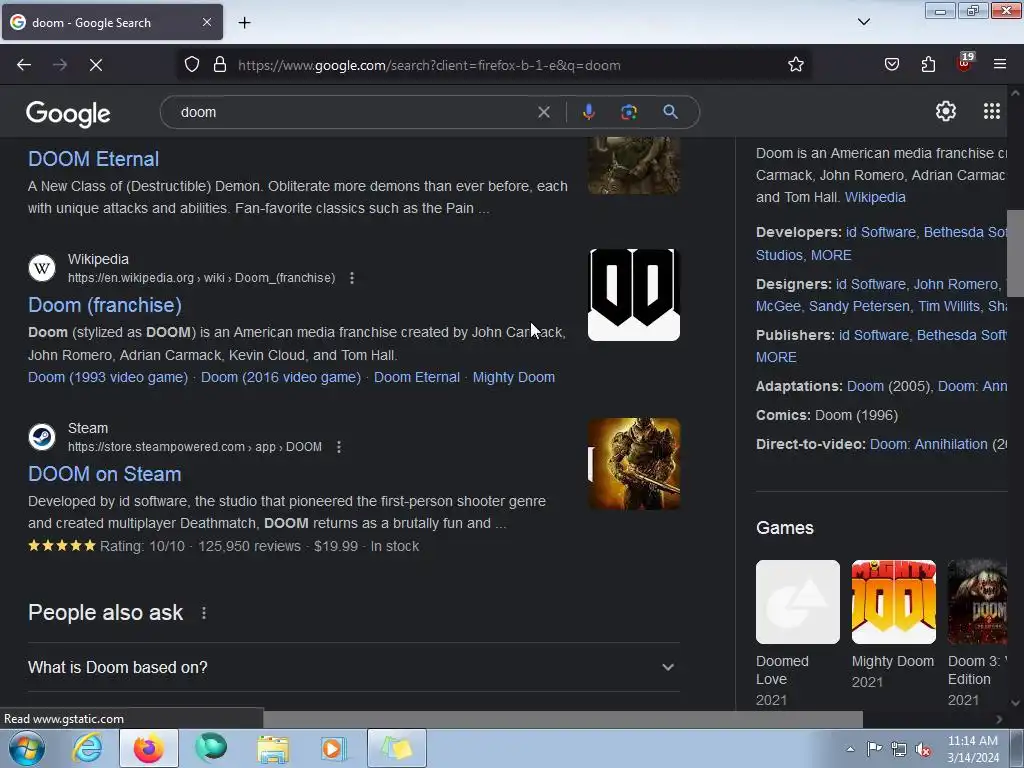Open Sandy Petersen designer link
This screenshot has width=1024, height=768.
tap(859, 306)
